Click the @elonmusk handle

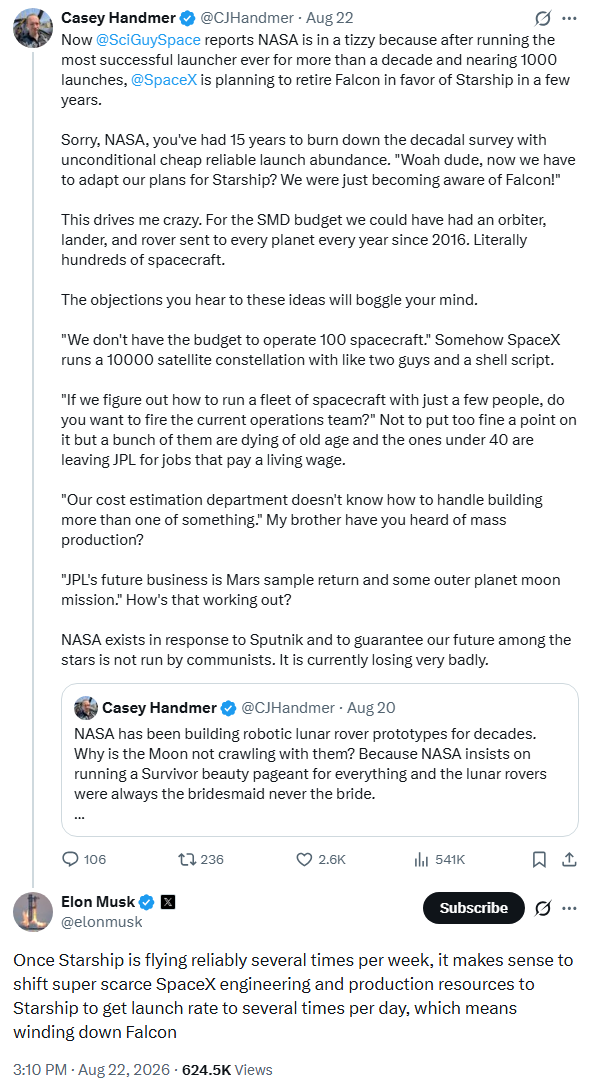102,921
